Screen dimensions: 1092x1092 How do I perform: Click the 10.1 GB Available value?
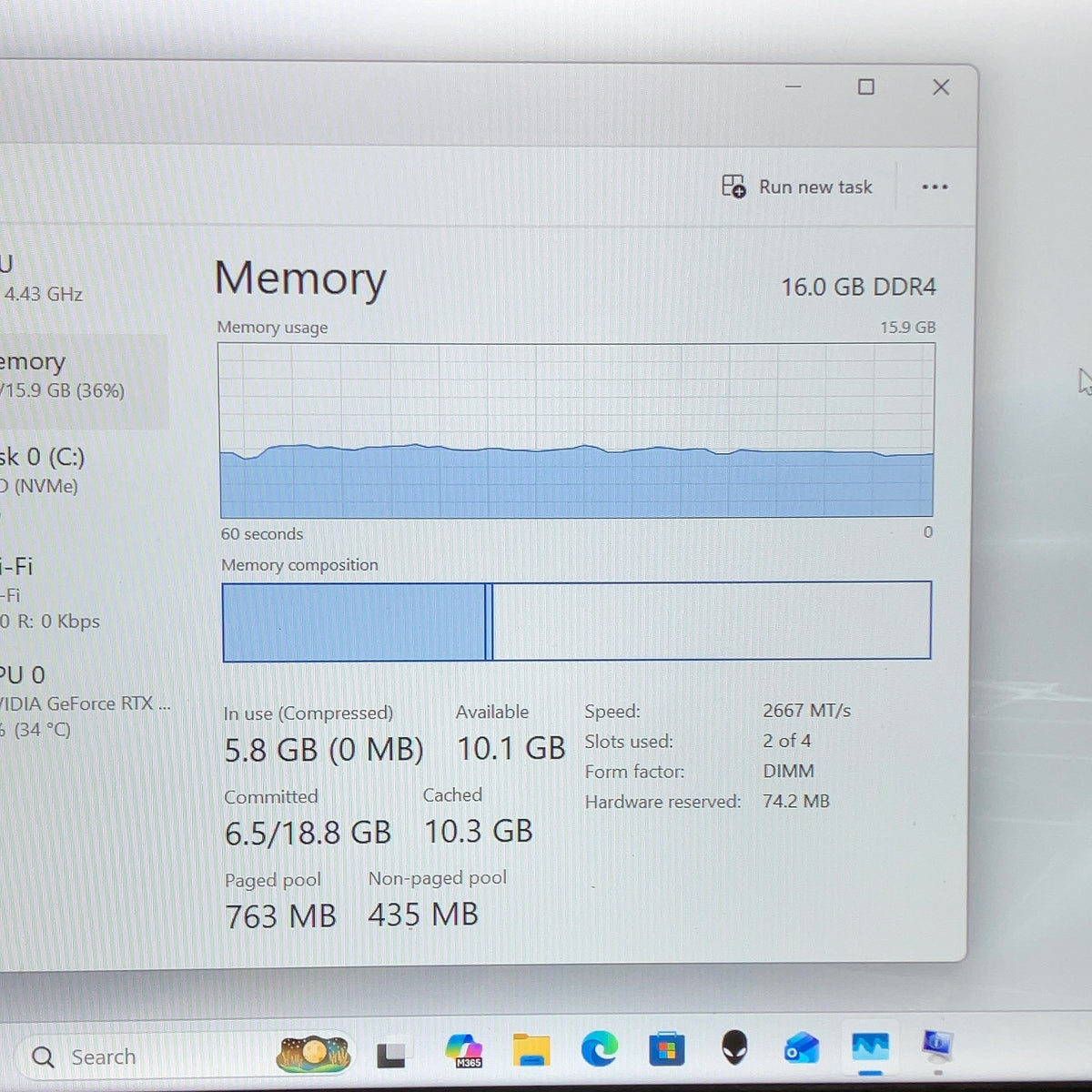click(511, 748)
